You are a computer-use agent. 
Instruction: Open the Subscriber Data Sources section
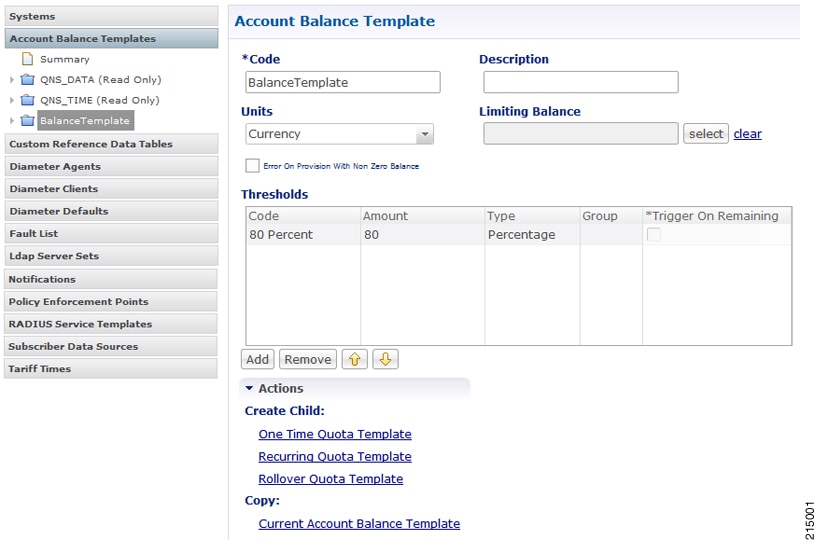(x=111, y=346)
